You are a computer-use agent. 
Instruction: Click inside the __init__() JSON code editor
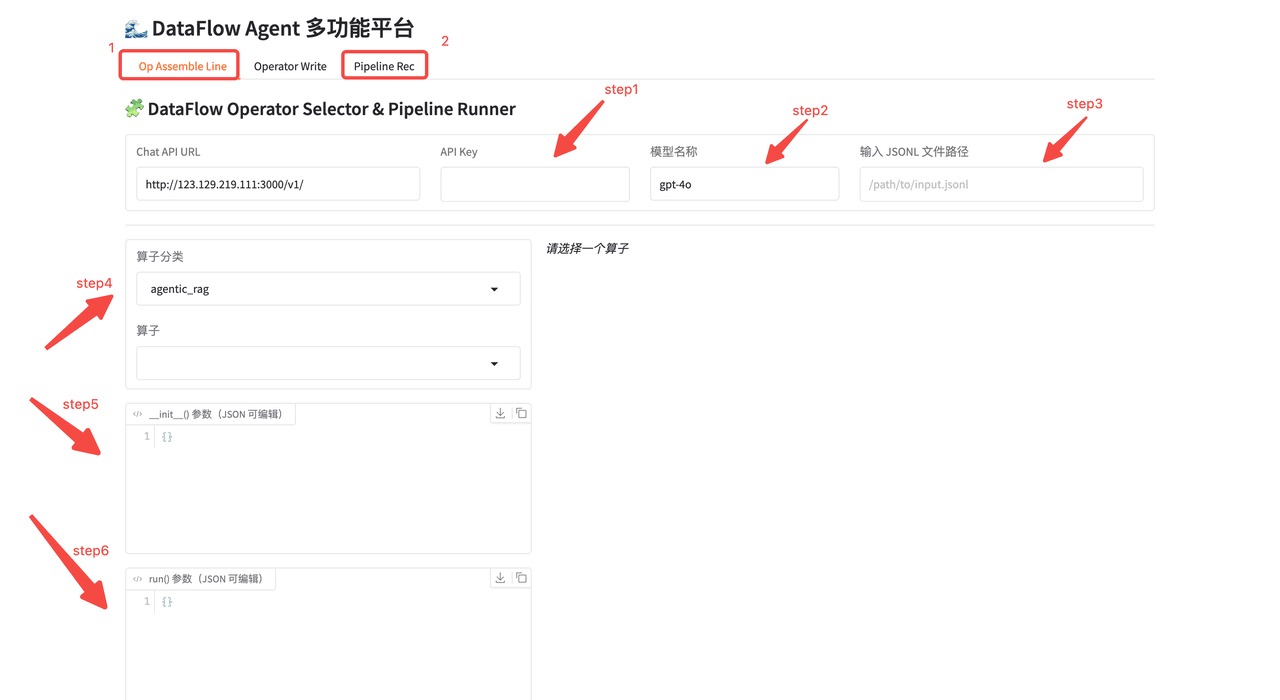328,489
